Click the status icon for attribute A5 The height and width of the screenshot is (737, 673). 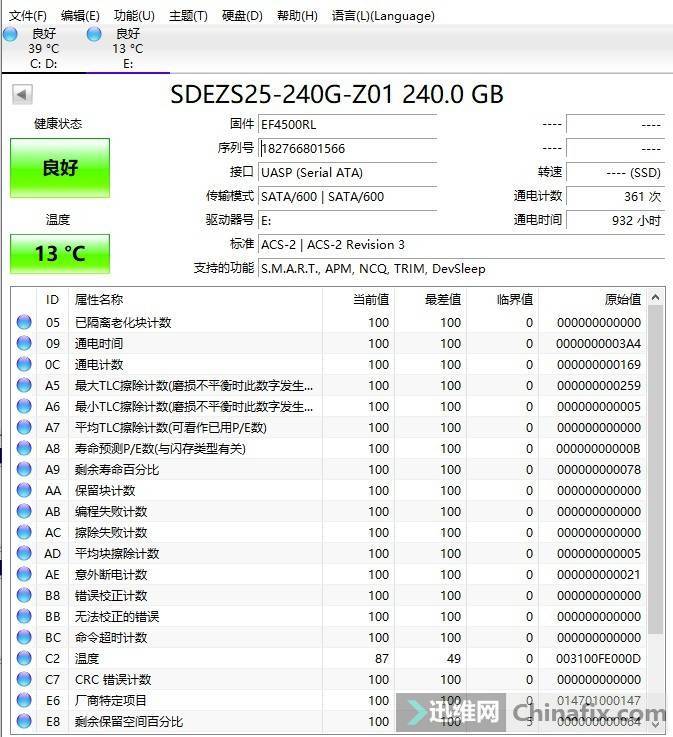24,385
